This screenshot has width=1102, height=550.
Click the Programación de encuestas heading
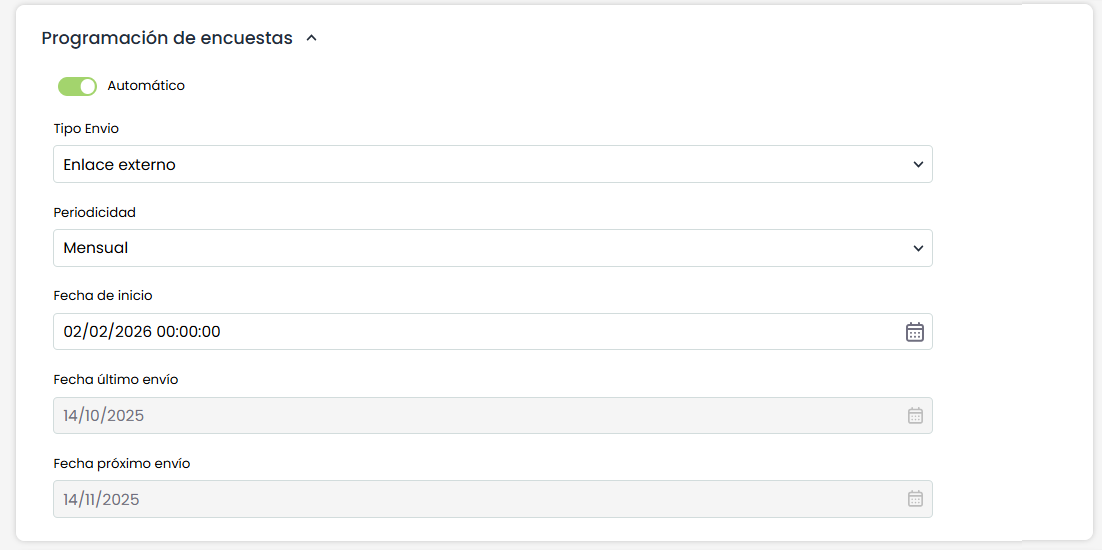click(x=167, y=39)
